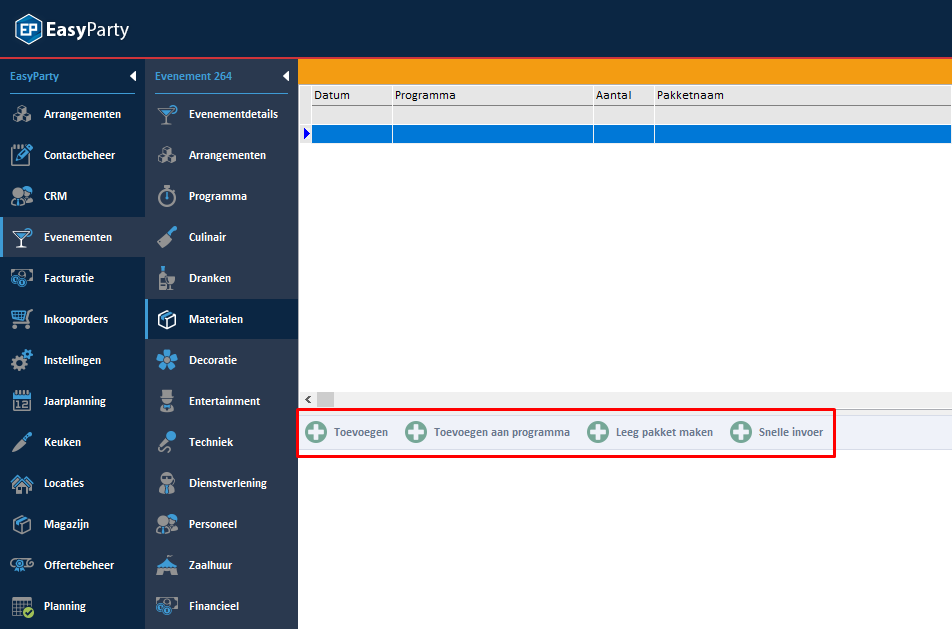Switch to the Decoratie label in the event menu
952x629 pixels.
pos(212,360)
